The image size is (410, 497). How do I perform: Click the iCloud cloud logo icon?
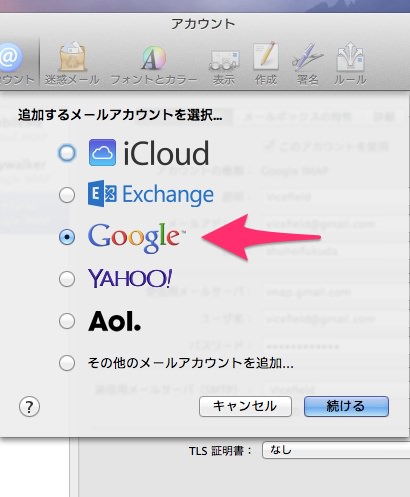tap(102, 153)
